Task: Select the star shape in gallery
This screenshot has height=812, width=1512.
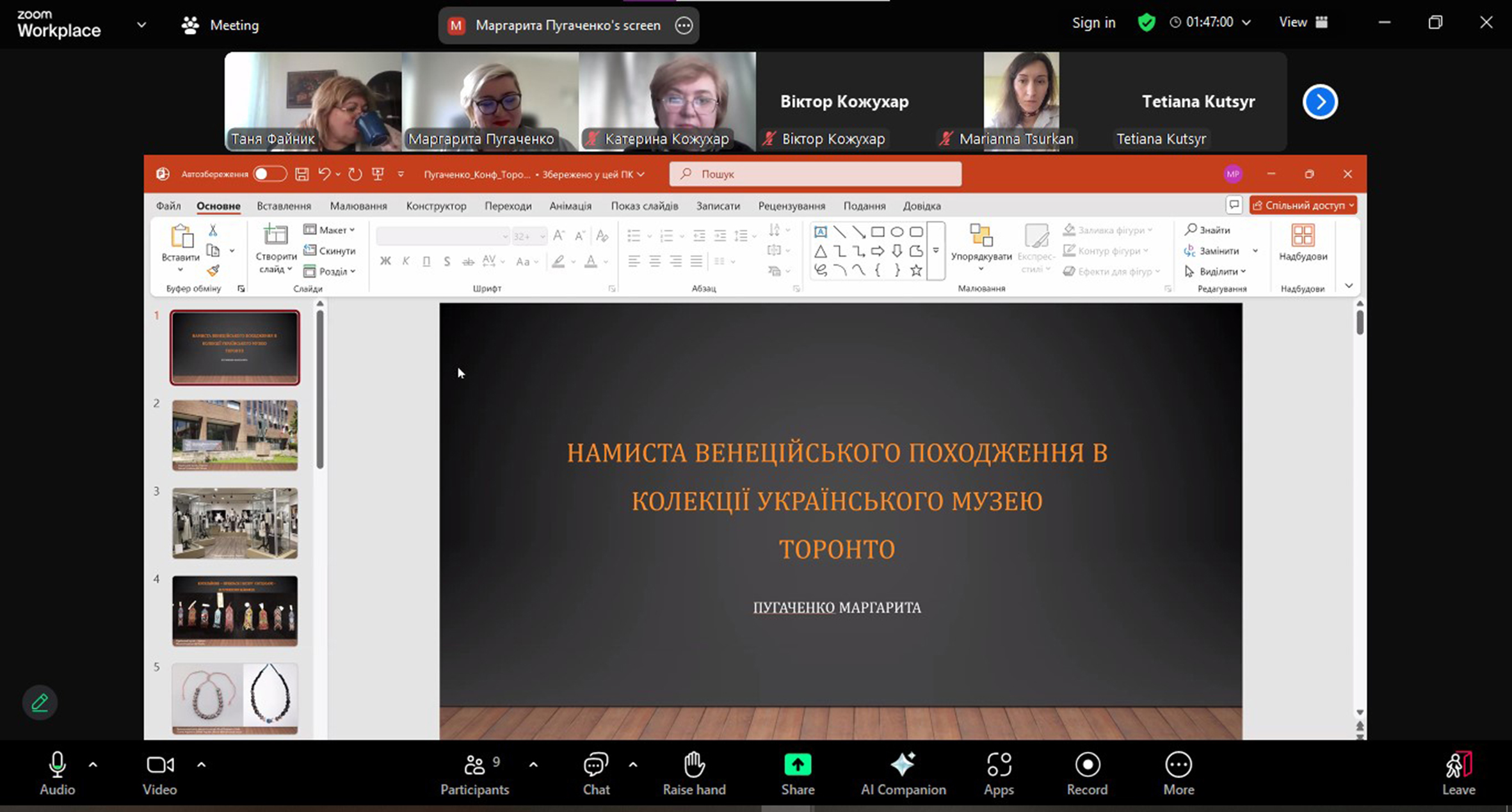Action: (916, 270)
